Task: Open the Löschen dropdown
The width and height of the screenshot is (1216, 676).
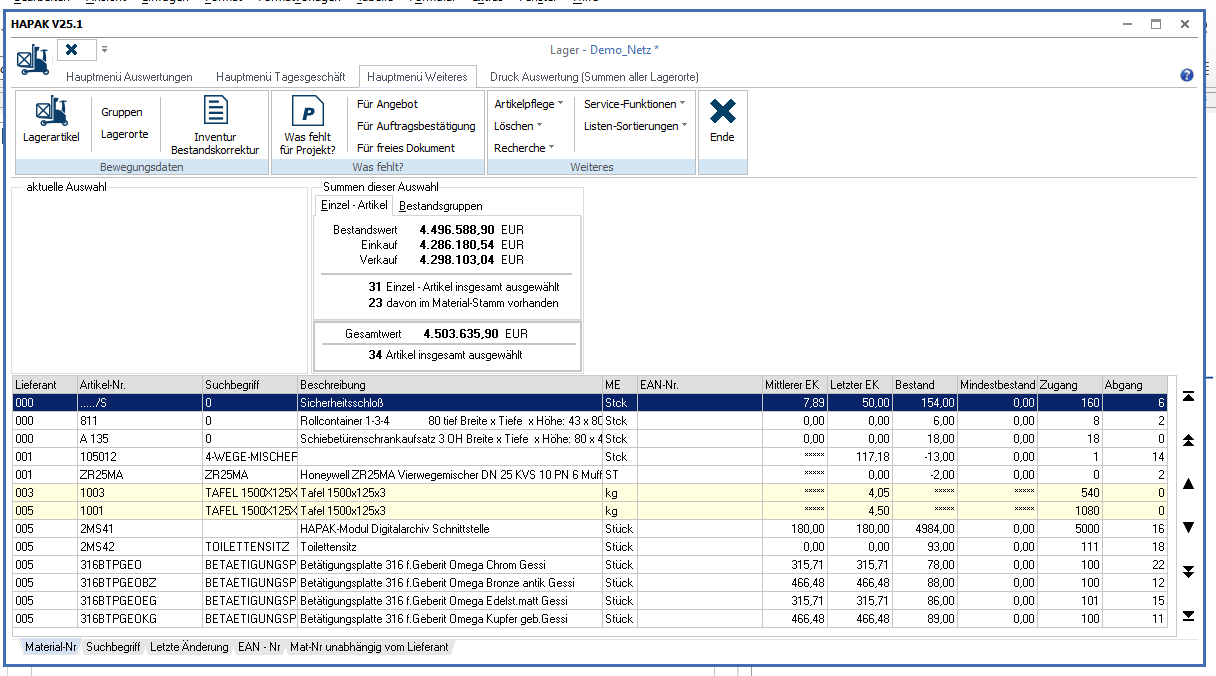Action: [518, 126]
